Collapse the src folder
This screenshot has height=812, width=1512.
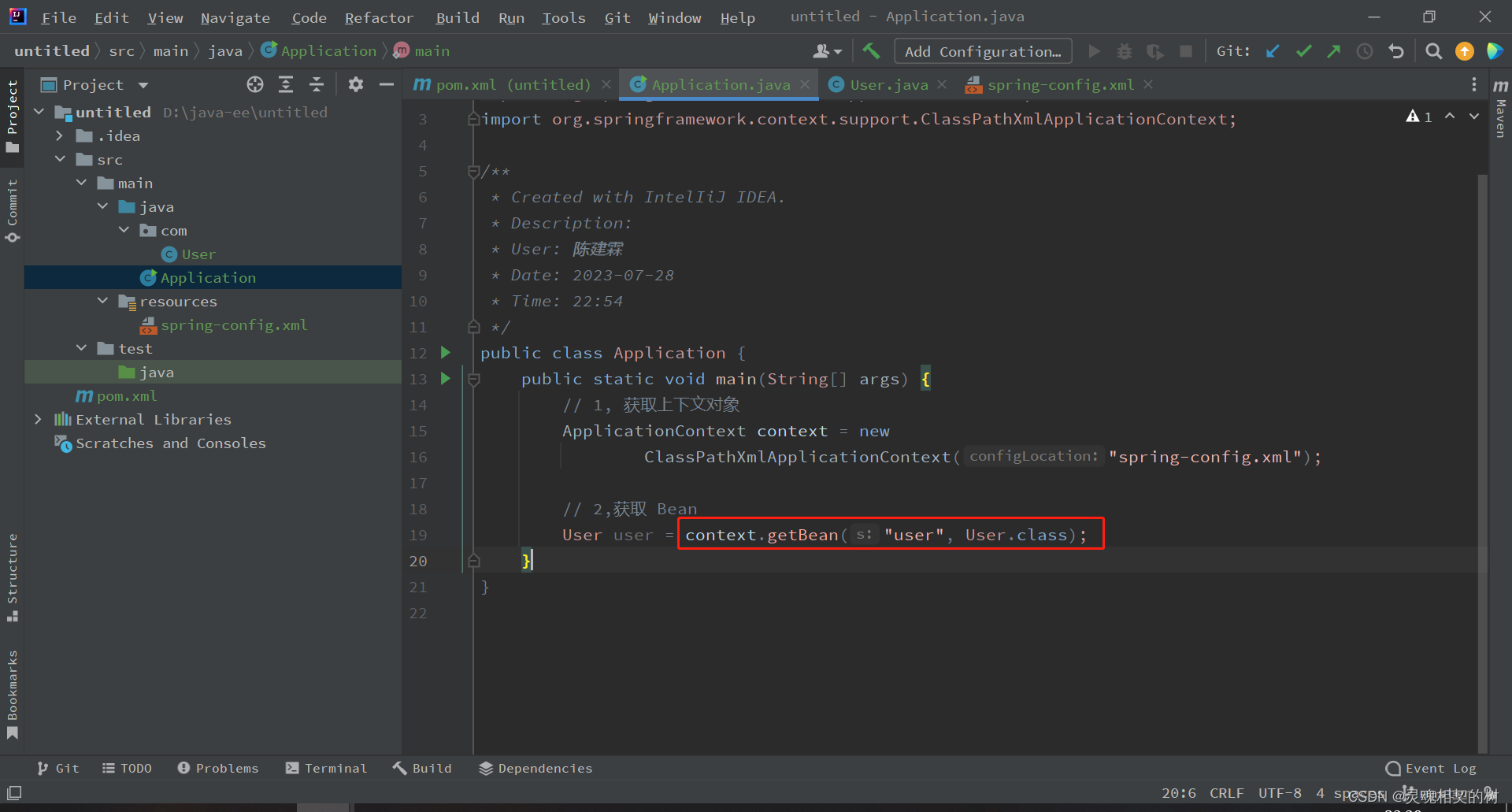tap(60, 159)
